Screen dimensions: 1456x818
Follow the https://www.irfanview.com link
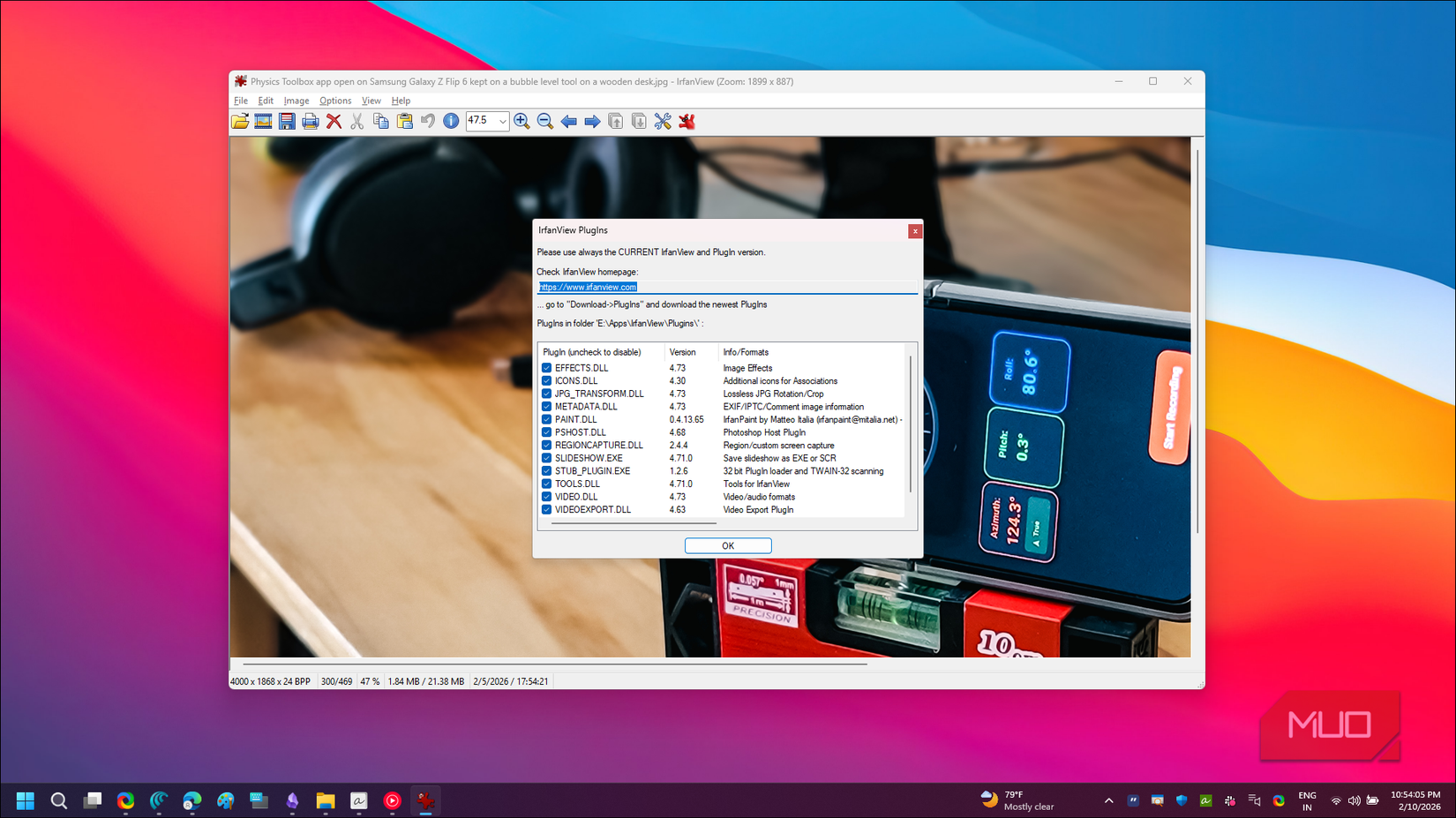click(588, 286)
